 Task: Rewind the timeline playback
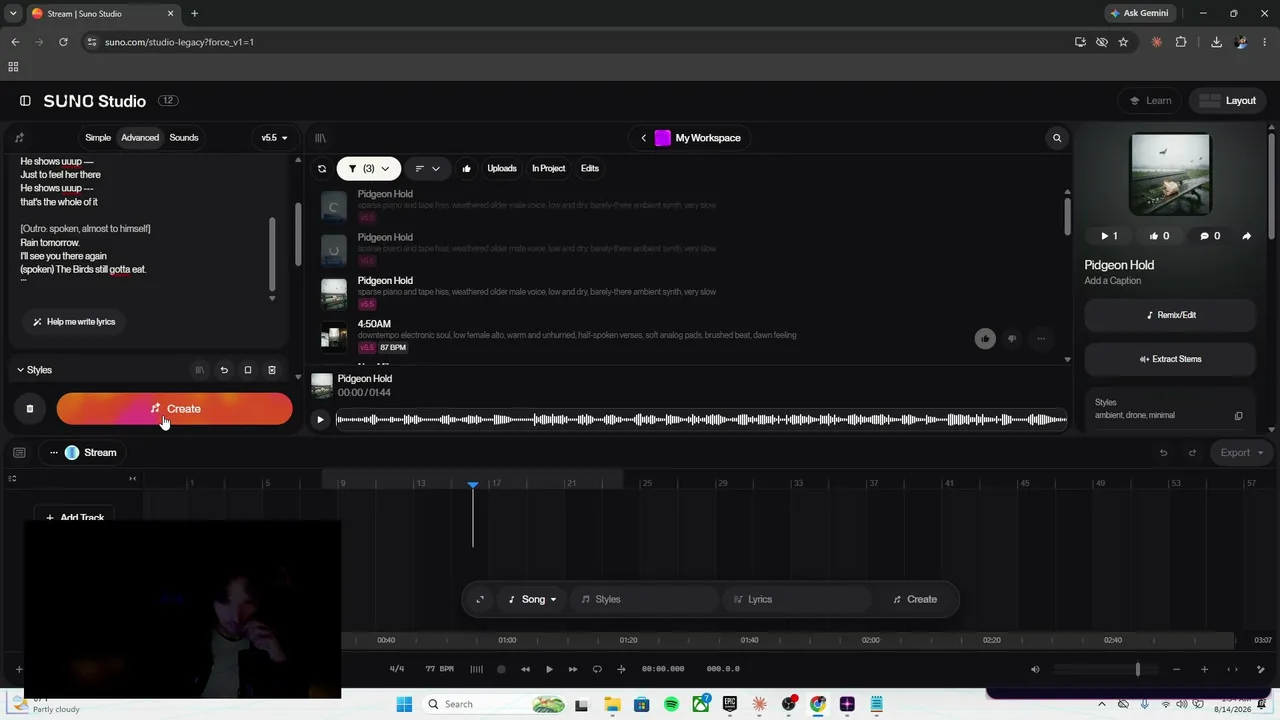click(525, 669)
